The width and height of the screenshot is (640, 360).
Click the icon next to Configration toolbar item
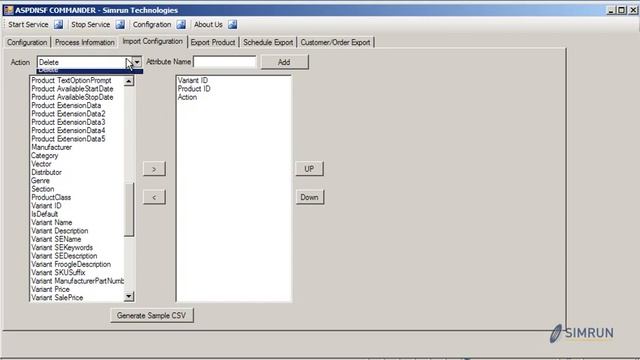(x=181, y=24)
